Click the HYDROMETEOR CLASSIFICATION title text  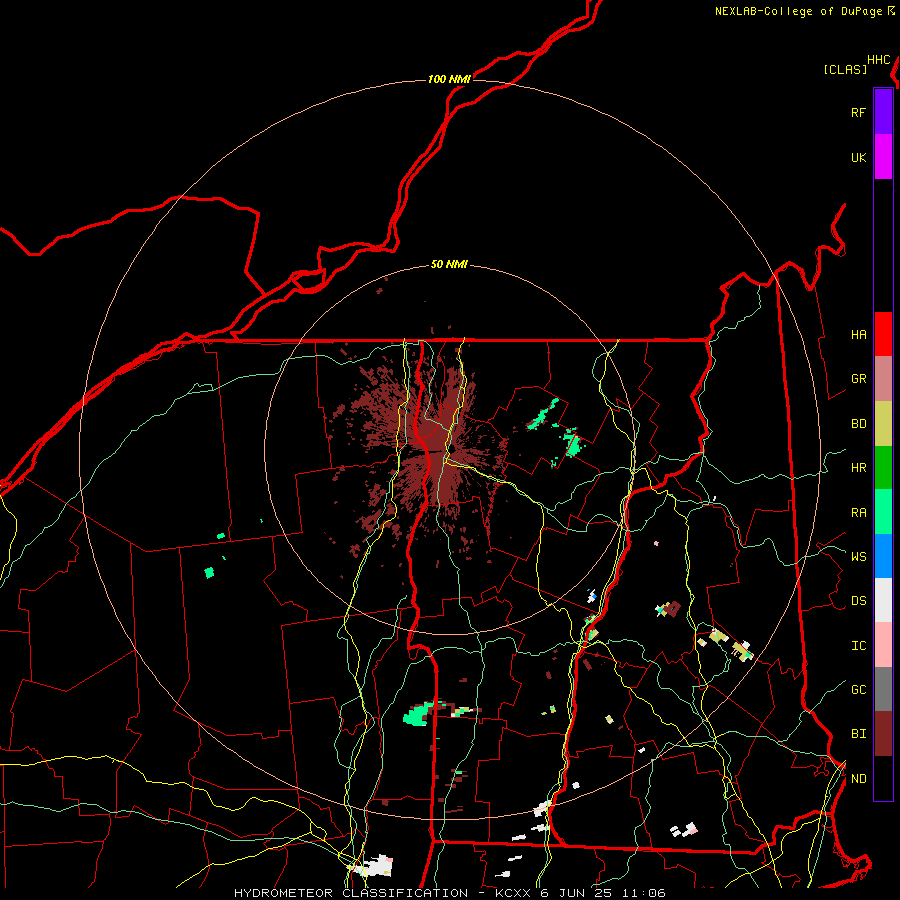[351, 893]
